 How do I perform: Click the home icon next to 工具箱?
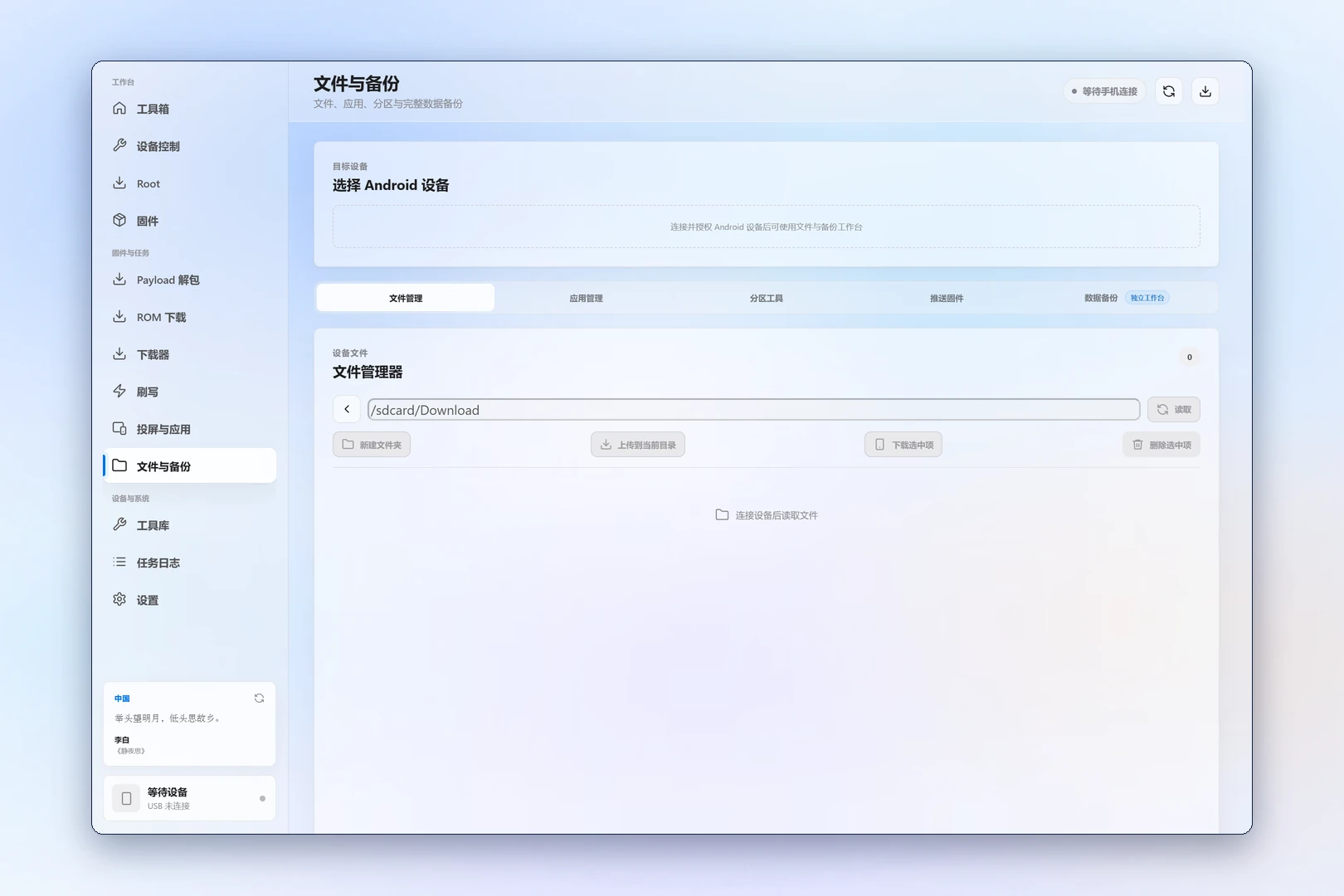tap(119, 109)
